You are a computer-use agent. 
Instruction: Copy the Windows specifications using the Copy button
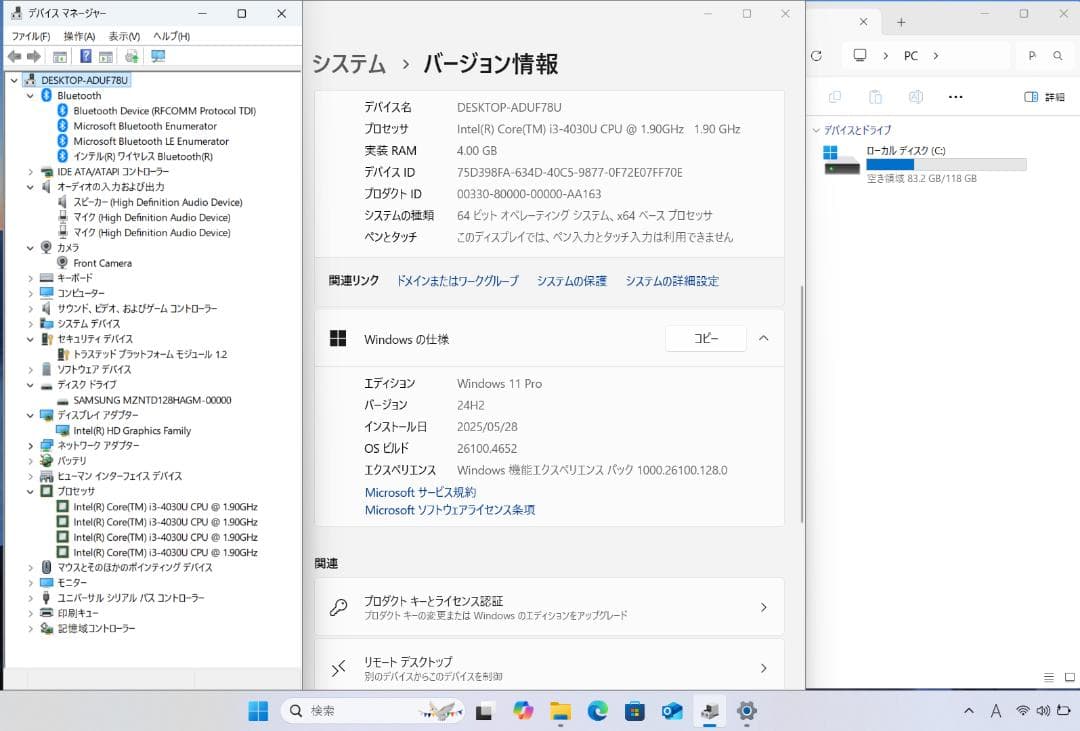tap(705, 338)
